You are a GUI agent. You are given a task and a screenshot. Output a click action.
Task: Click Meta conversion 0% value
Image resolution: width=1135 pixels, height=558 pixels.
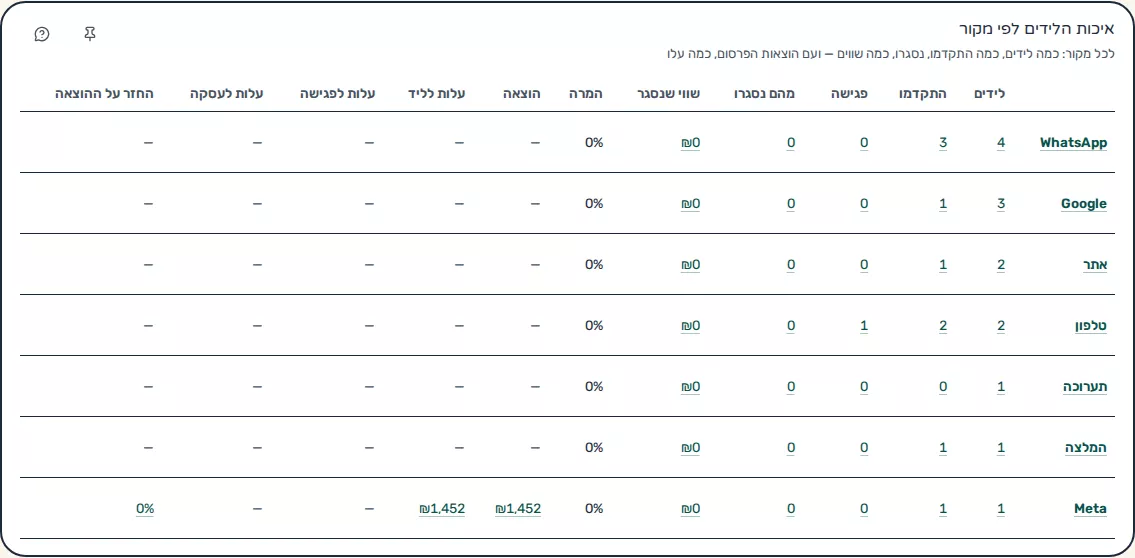click(x=594, y=509)
